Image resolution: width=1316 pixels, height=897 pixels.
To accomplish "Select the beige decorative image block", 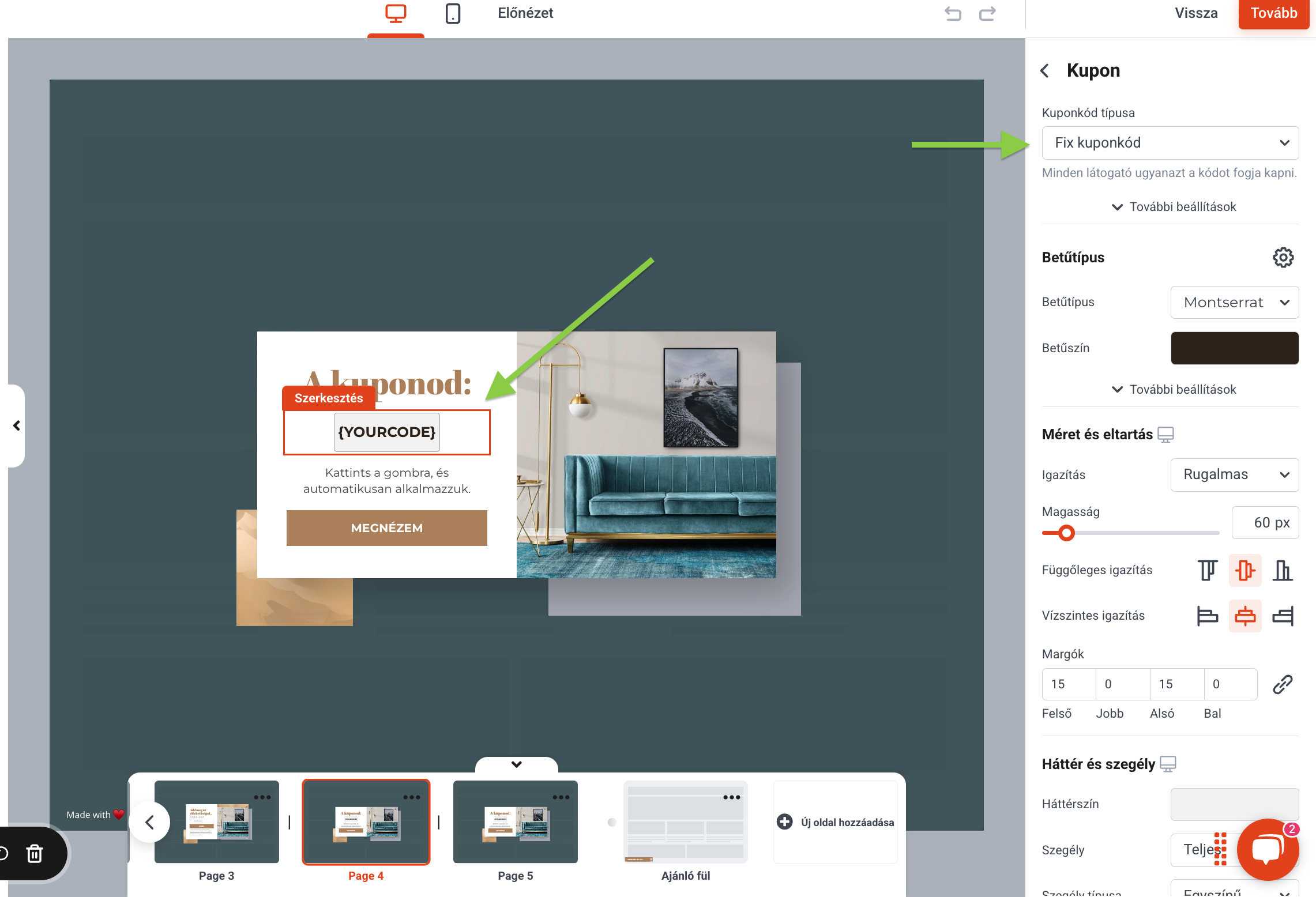I will [x=294, y=602].
